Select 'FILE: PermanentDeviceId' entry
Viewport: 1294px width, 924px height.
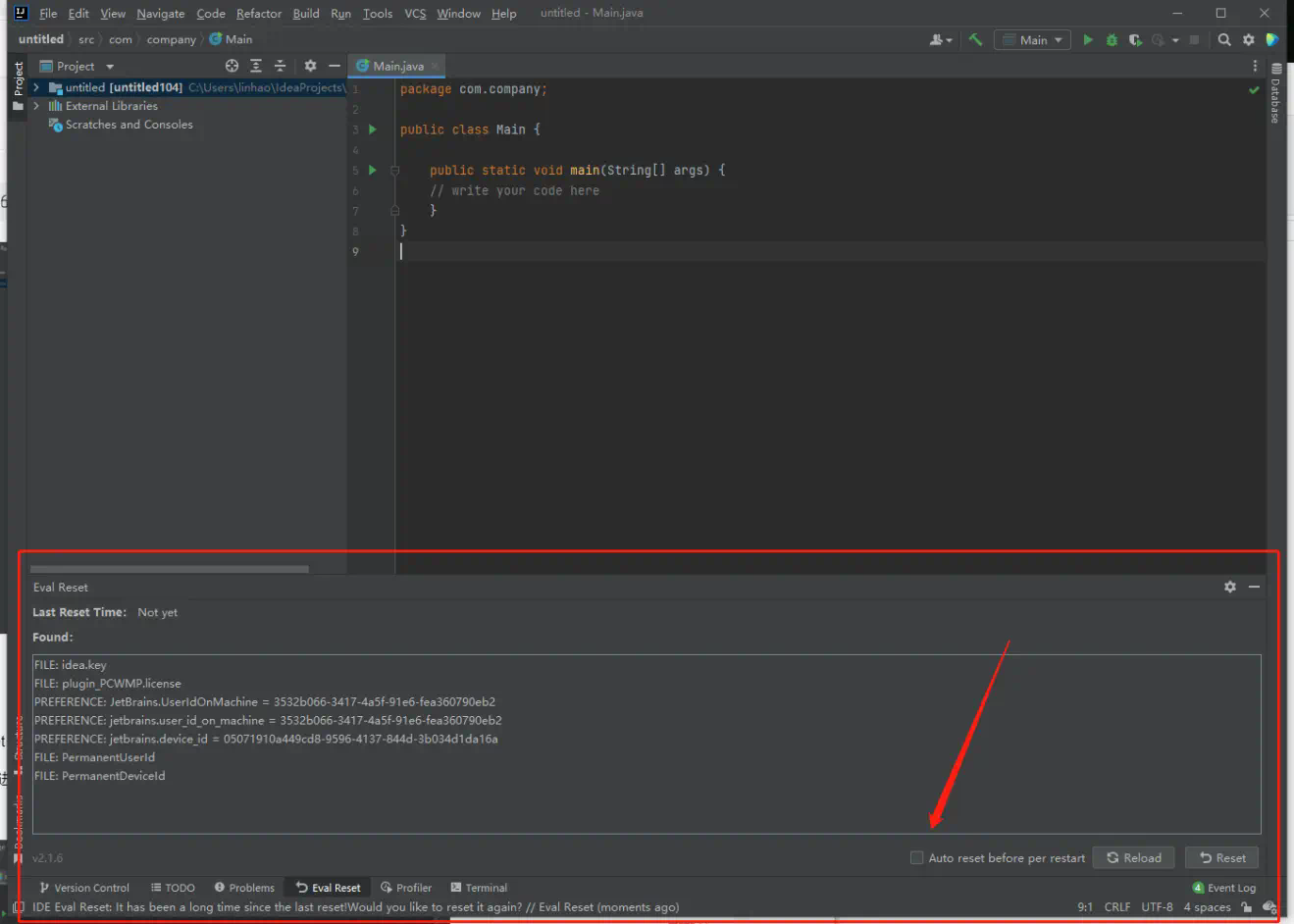[x=100, y=776]
